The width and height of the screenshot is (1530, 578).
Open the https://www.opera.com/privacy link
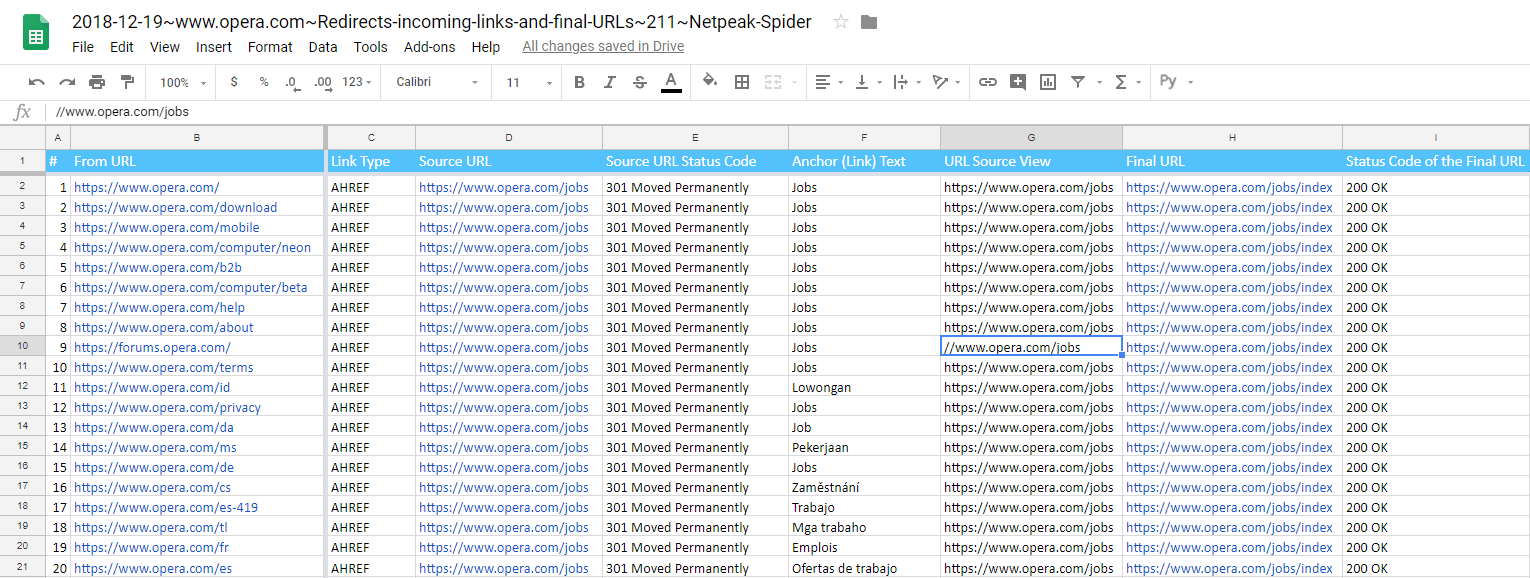tap(167, 407)
